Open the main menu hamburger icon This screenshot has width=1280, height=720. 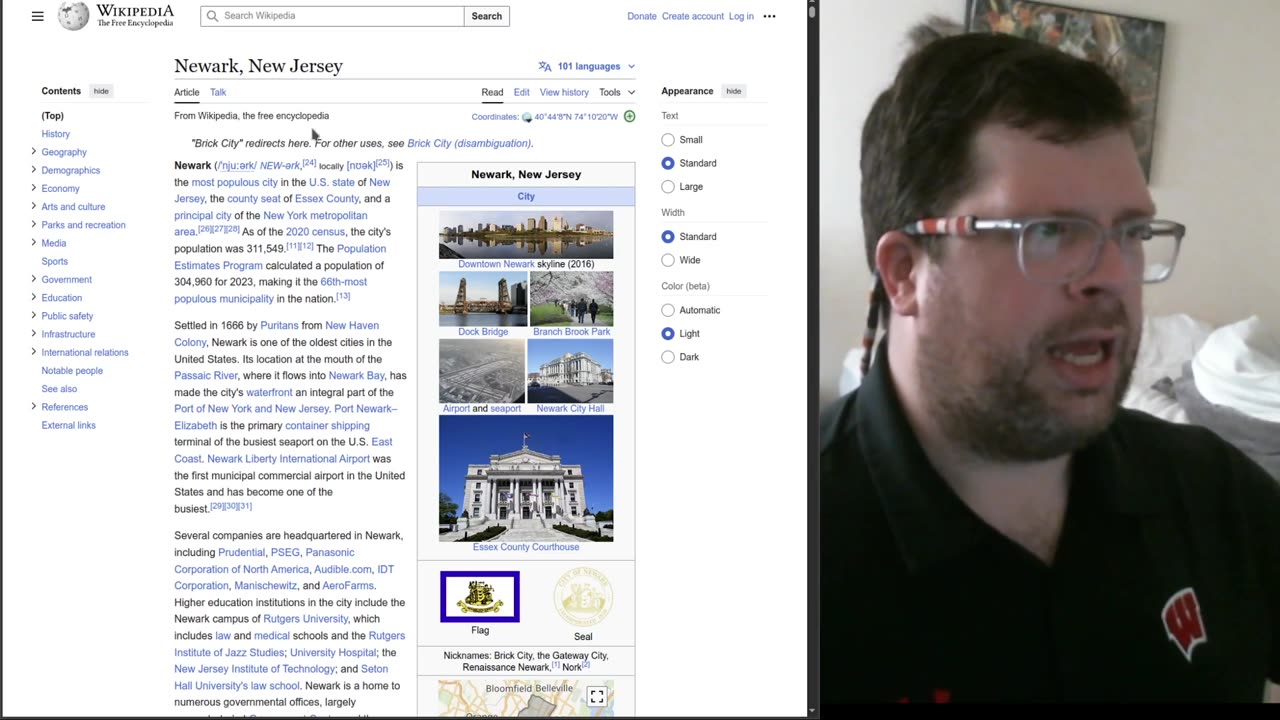pos(38,16)
